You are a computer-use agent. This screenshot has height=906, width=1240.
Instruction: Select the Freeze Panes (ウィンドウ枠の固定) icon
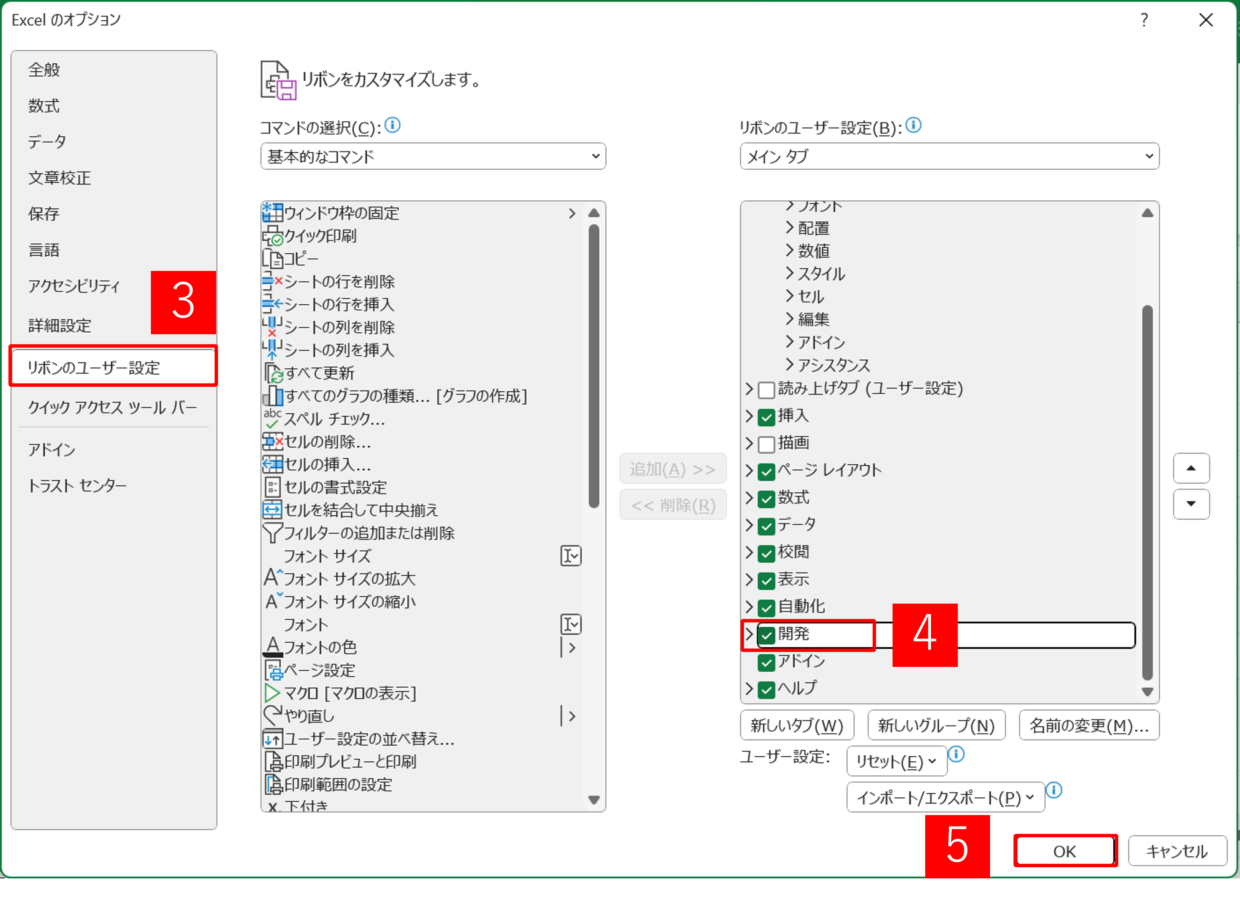coord(272,213)
